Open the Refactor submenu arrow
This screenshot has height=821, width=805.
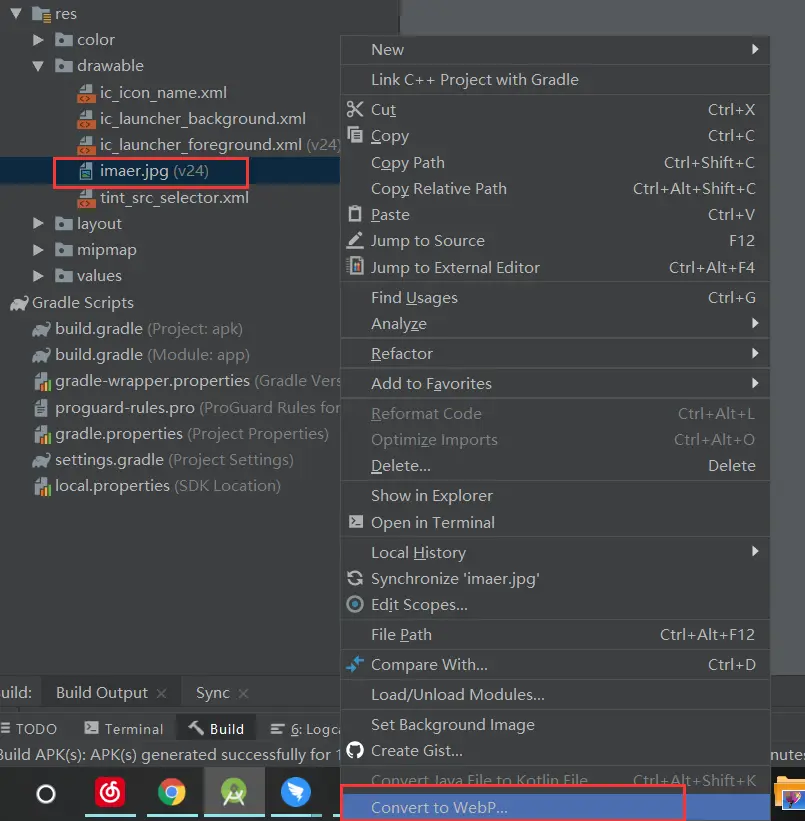pos(755,353)
